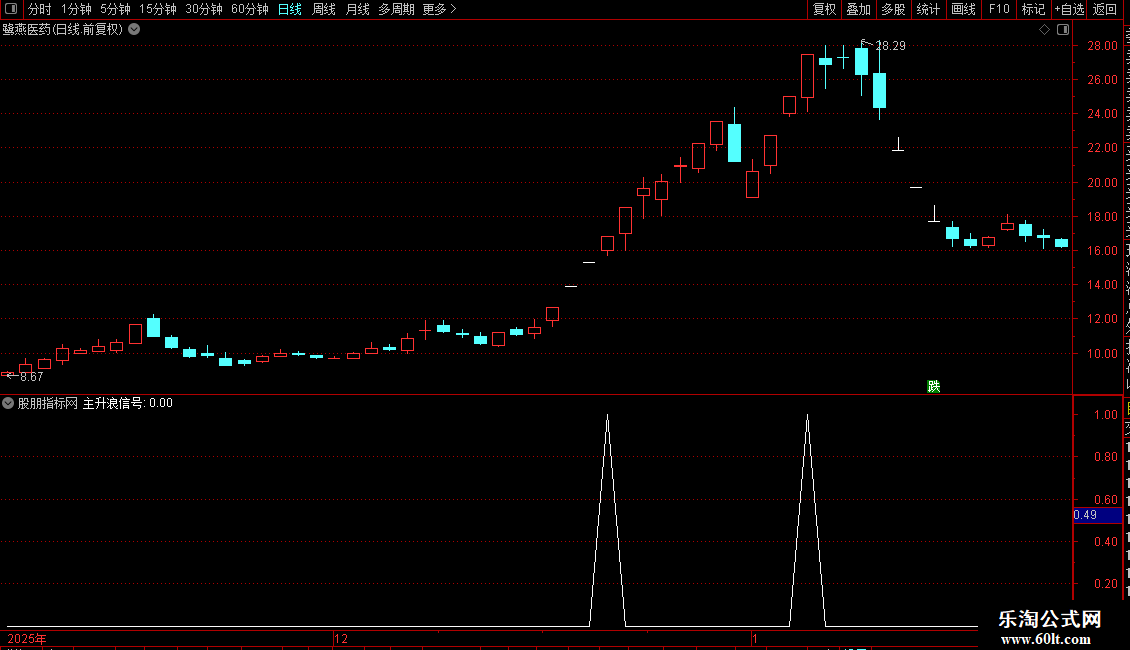The width and height of the screenshot is (1130, 650).
Task: Click the 鹭燕医药(日线.前复权) chart title
Action: [x=63, y=30]
